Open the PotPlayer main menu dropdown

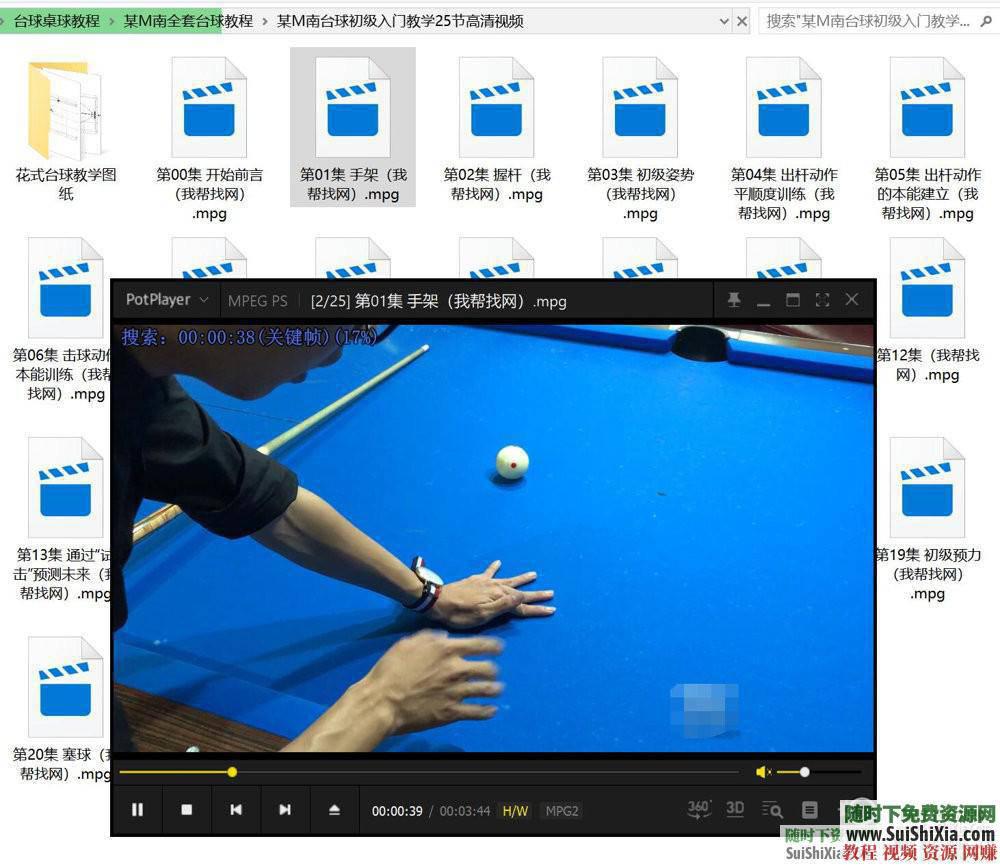167,300
